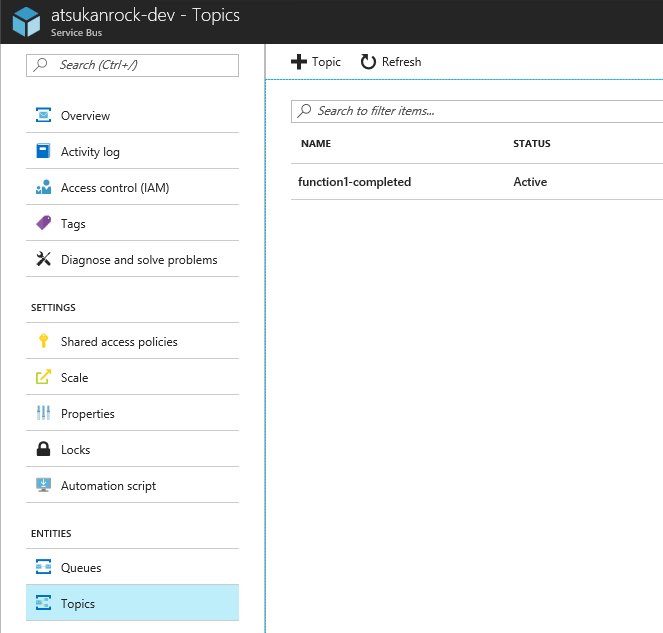Open Shared access policies
Image resolution: width=663 pixels, height=633 pixels.
132,341
